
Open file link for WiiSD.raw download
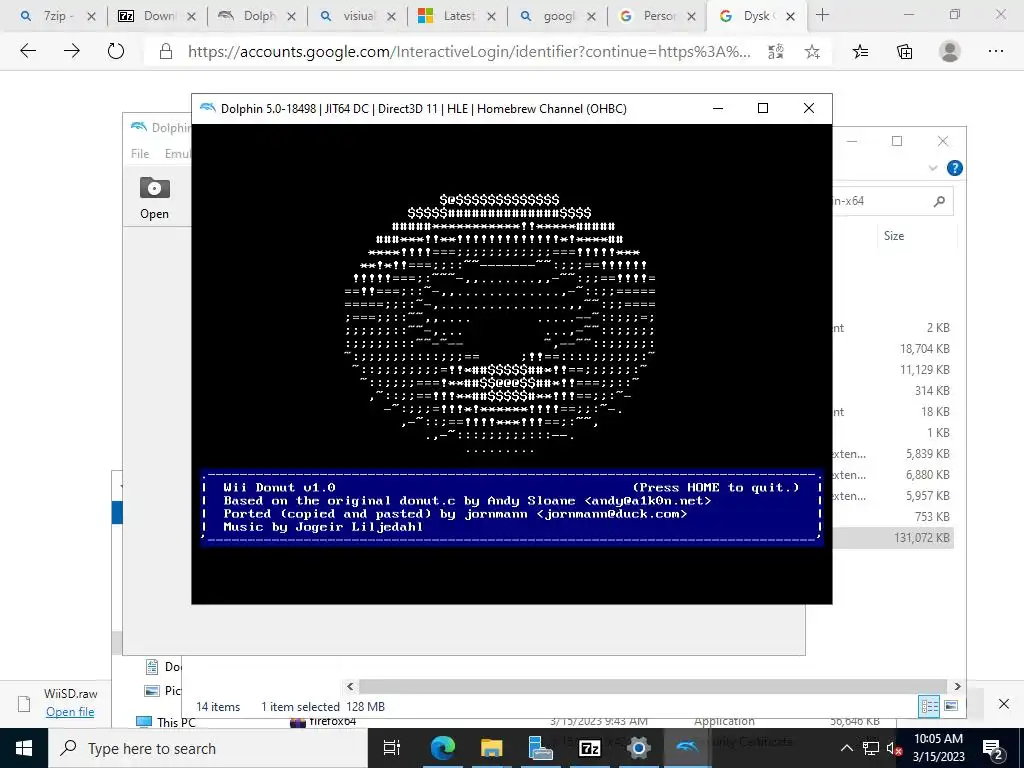70,712
